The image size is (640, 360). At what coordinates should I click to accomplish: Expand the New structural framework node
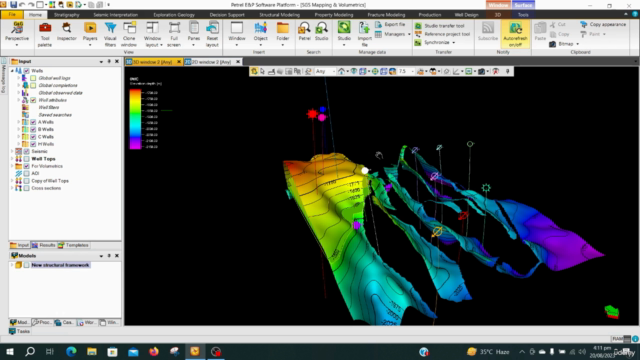click(12, 265)
